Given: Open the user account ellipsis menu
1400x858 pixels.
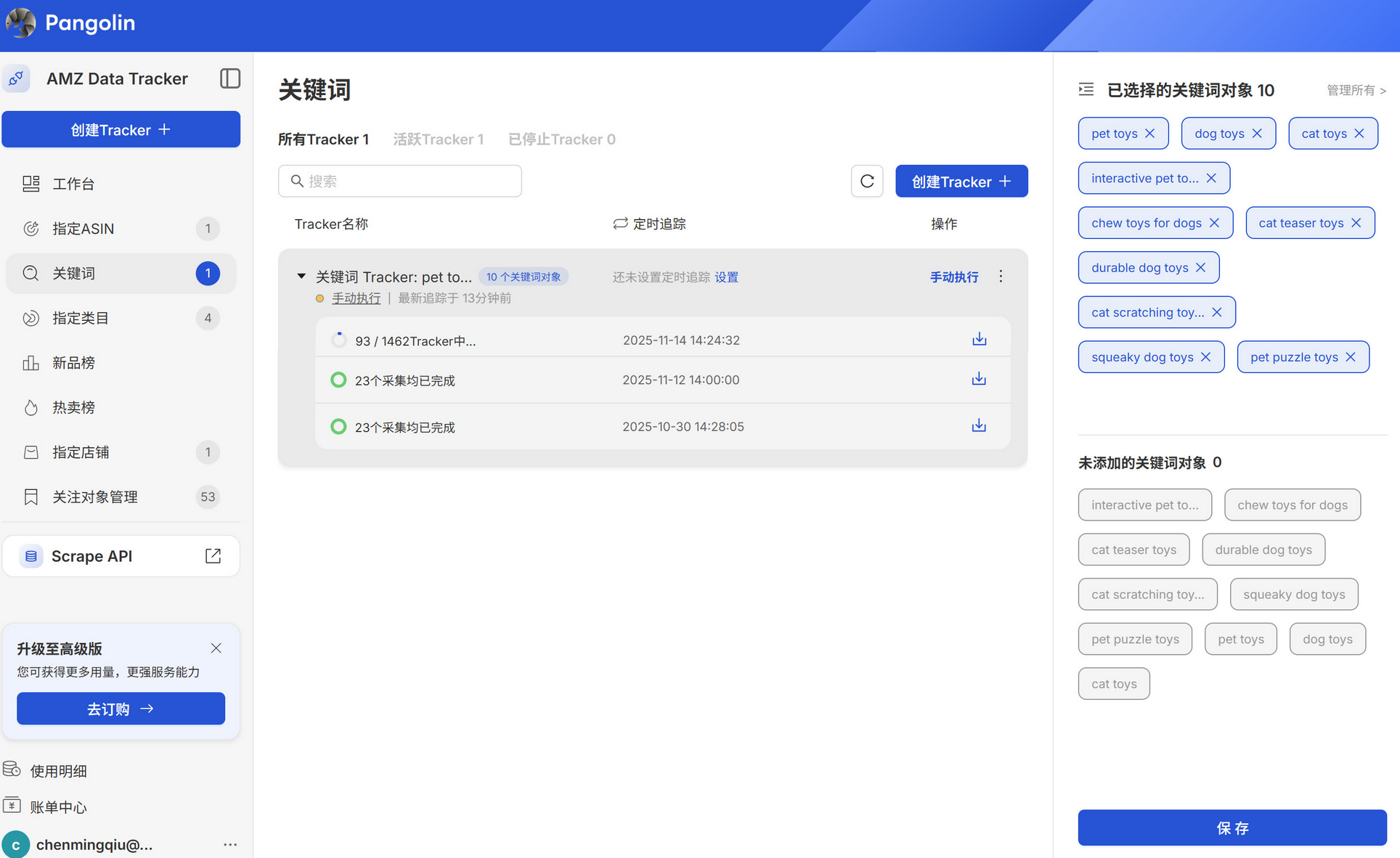Looking at the screenshot, I should click(x=230, y=844).
